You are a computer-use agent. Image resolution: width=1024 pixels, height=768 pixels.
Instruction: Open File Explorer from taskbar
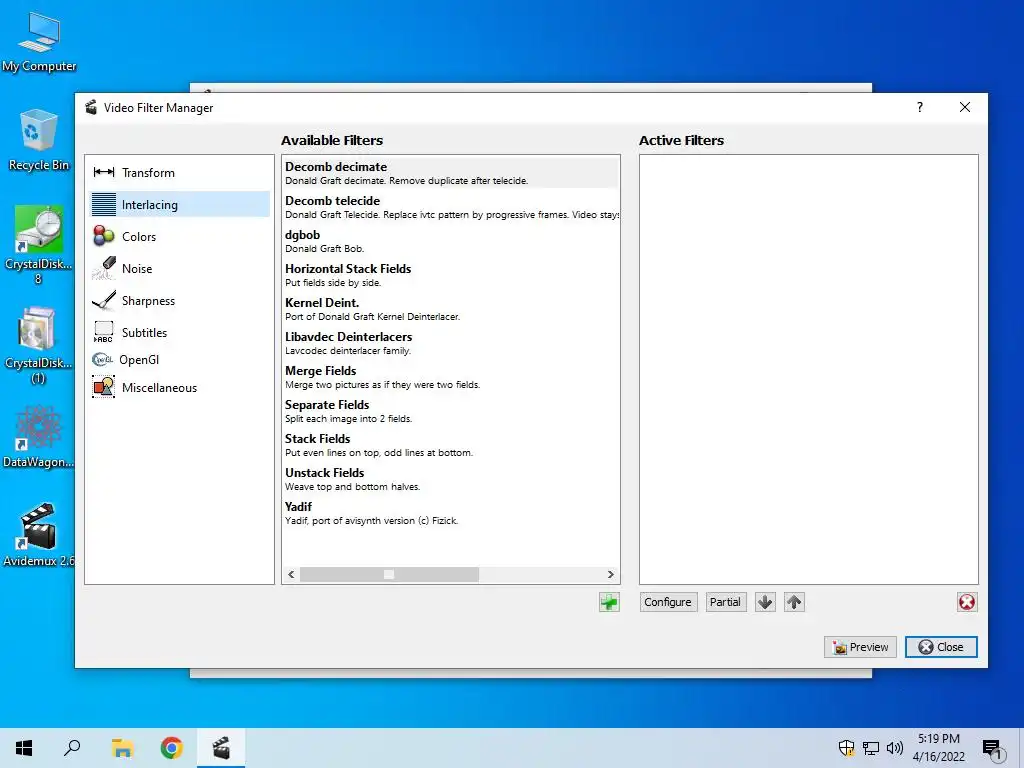(x=122, y=748)
